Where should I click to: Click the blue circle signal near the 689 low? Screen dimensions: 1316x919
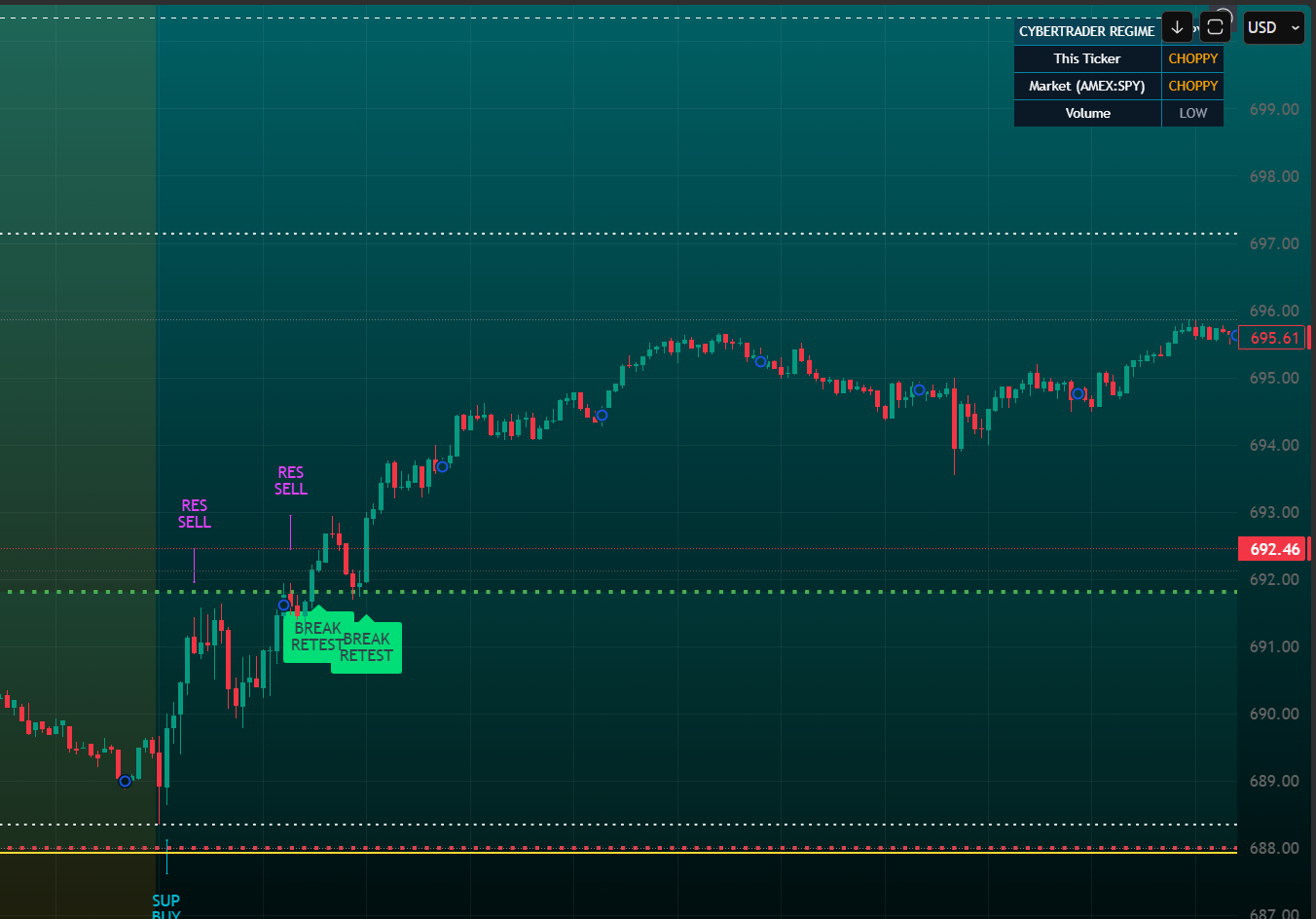tap(125, 781)
